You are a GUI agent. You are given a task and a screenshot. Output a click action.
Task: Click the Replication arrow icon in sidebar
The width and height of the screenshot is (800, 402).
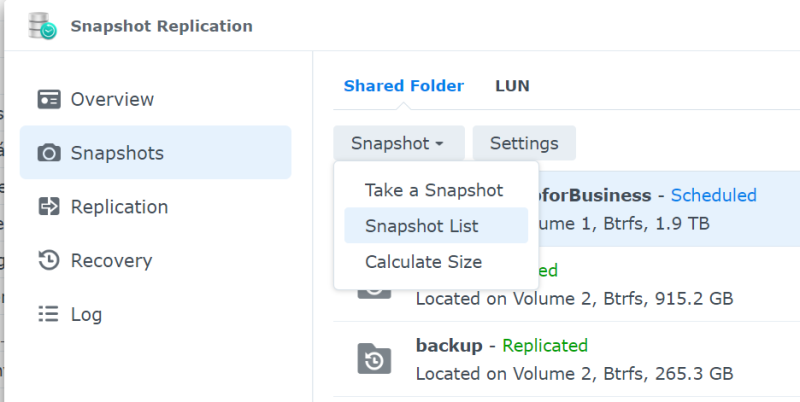(x=49, y=207)
